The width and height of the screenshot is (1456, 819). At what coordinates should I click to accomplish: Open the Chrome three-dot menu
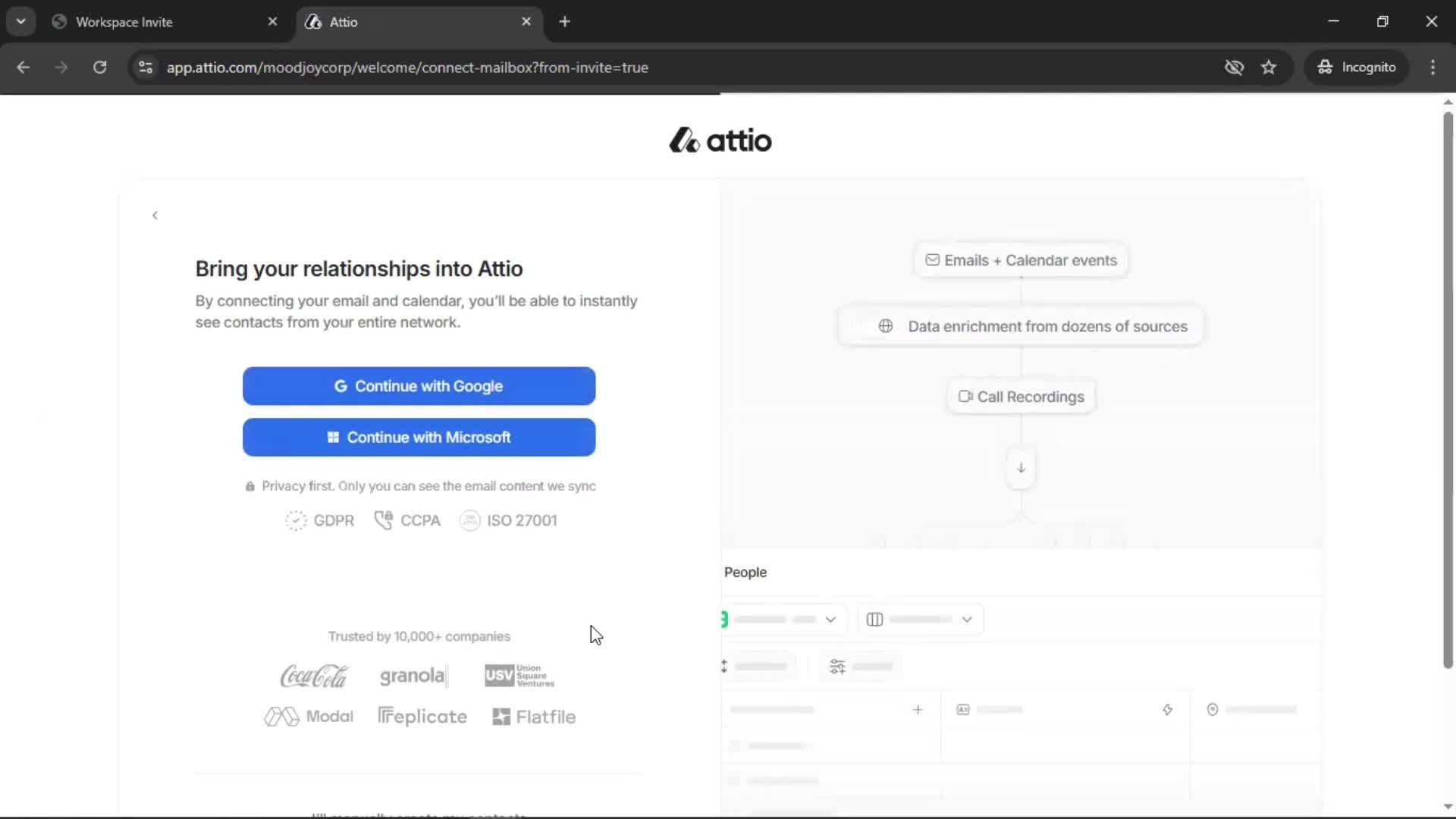tap(1432, 67)
